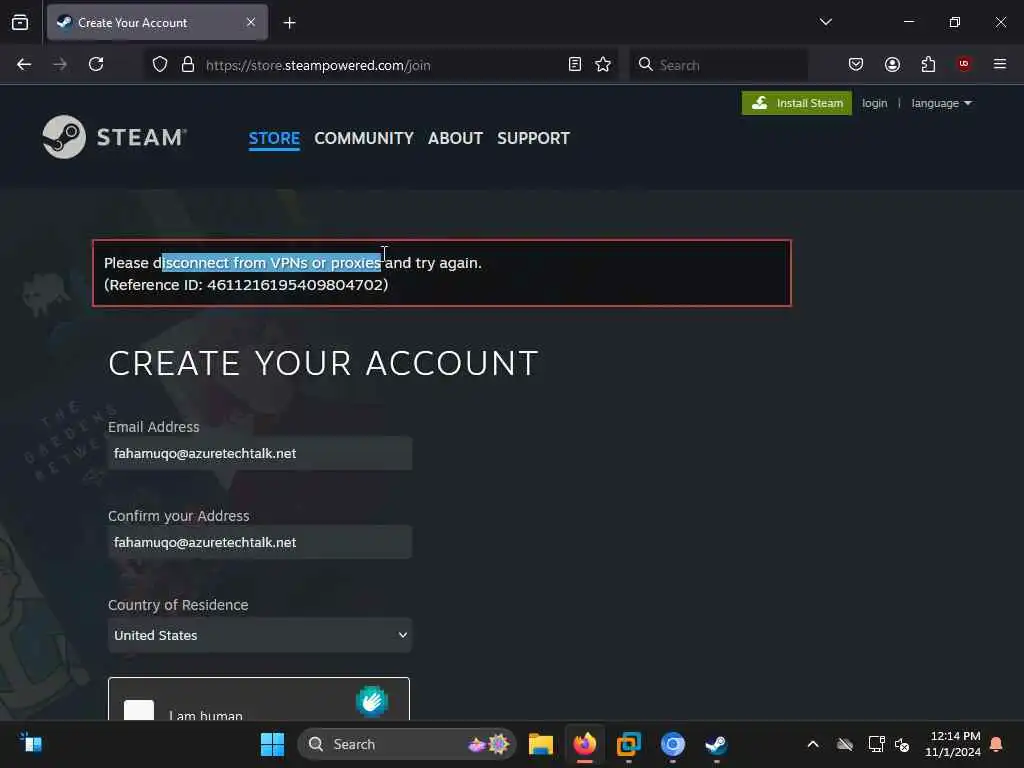The height and width of the screenshot is (768, 1024).
Task: Open the clock showing 12:14 PM
Action: coord(953,744)
